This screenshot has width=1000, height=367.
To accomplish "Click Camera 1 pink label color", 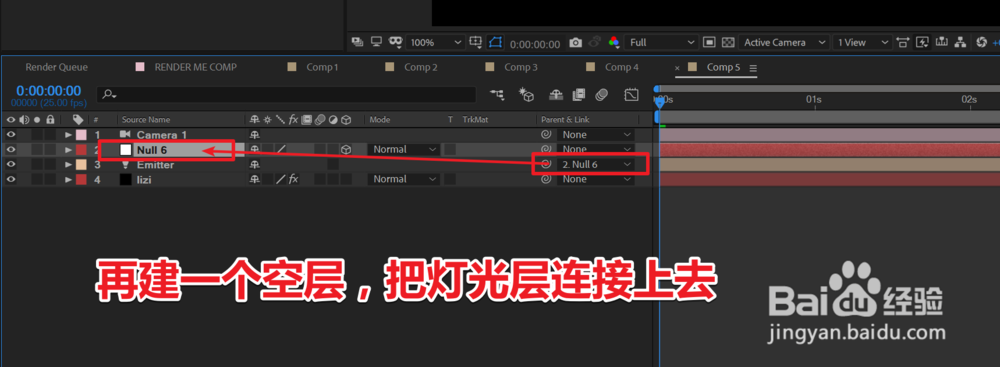I will (x=81, y=135).
